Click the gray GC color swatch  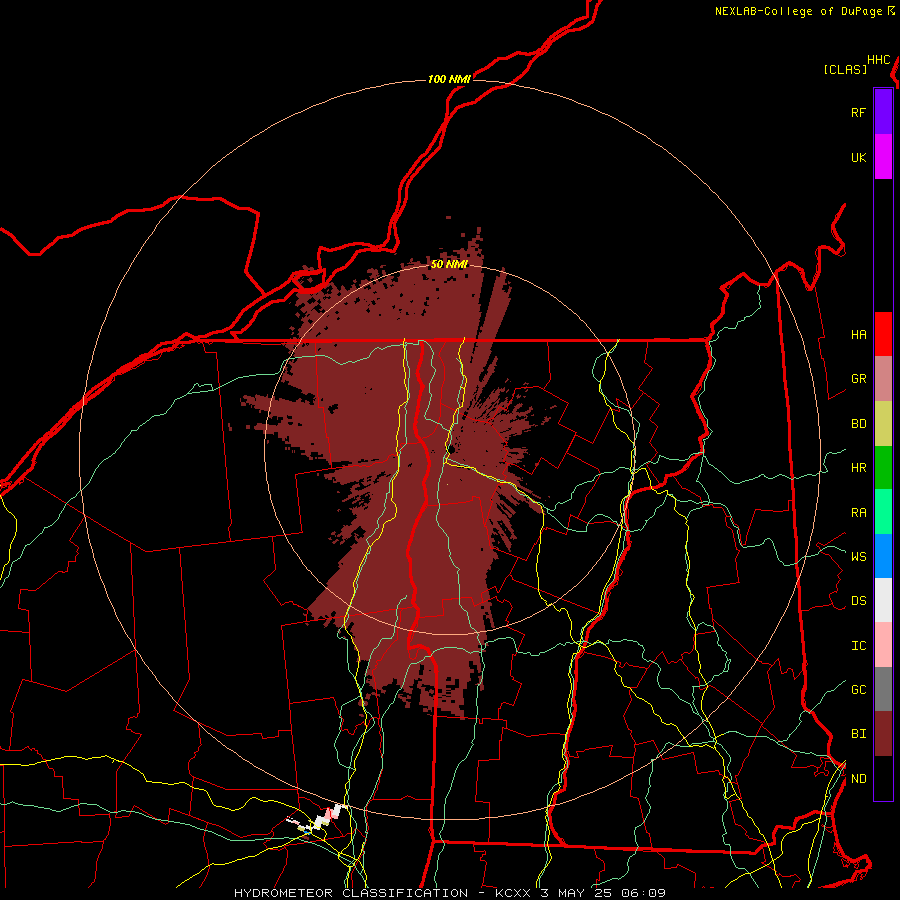[883, 689]
